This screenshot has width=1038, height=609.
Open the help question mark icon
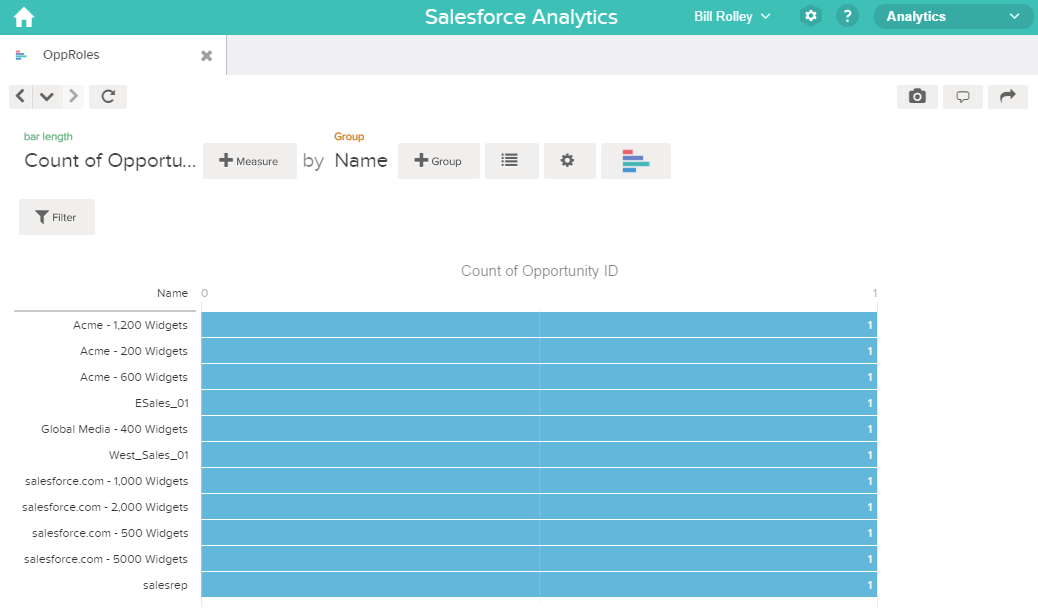[x=847, y=16]
